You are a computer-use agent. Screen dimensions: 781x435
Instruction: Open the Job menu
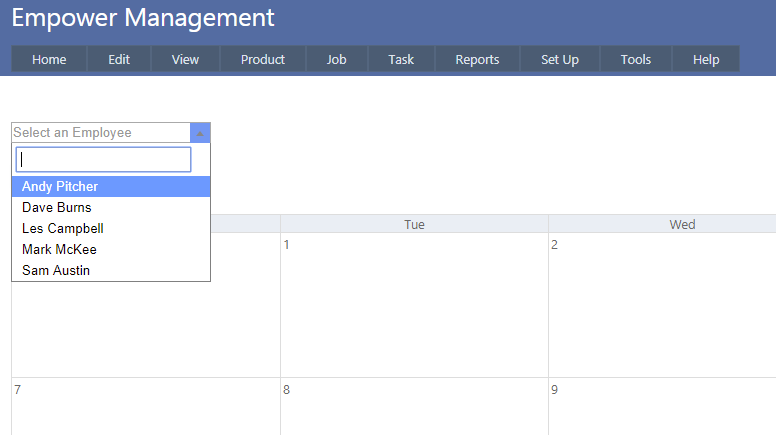337,60
